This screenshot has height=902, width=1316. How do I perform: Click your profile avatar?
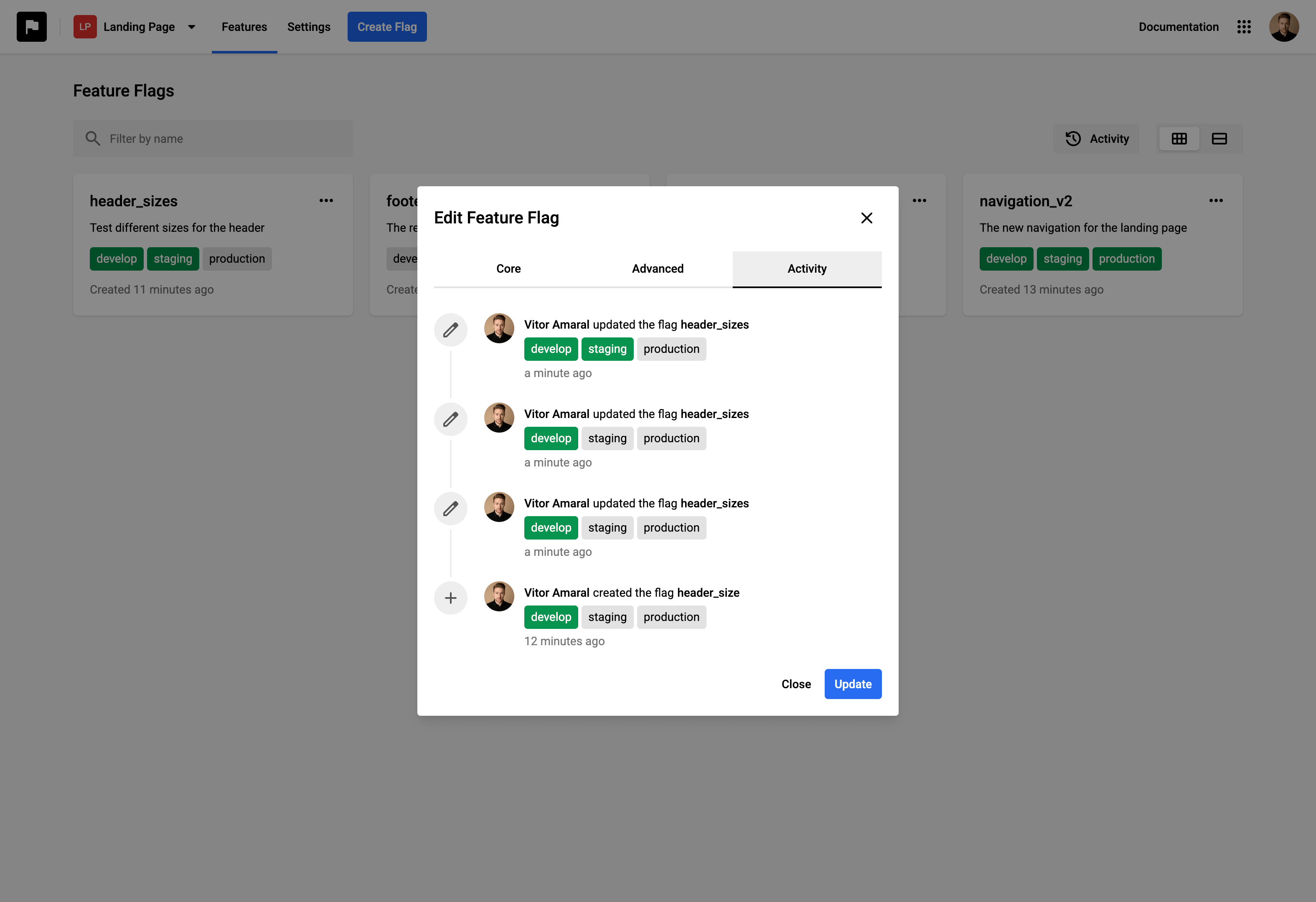(1284, 27)
